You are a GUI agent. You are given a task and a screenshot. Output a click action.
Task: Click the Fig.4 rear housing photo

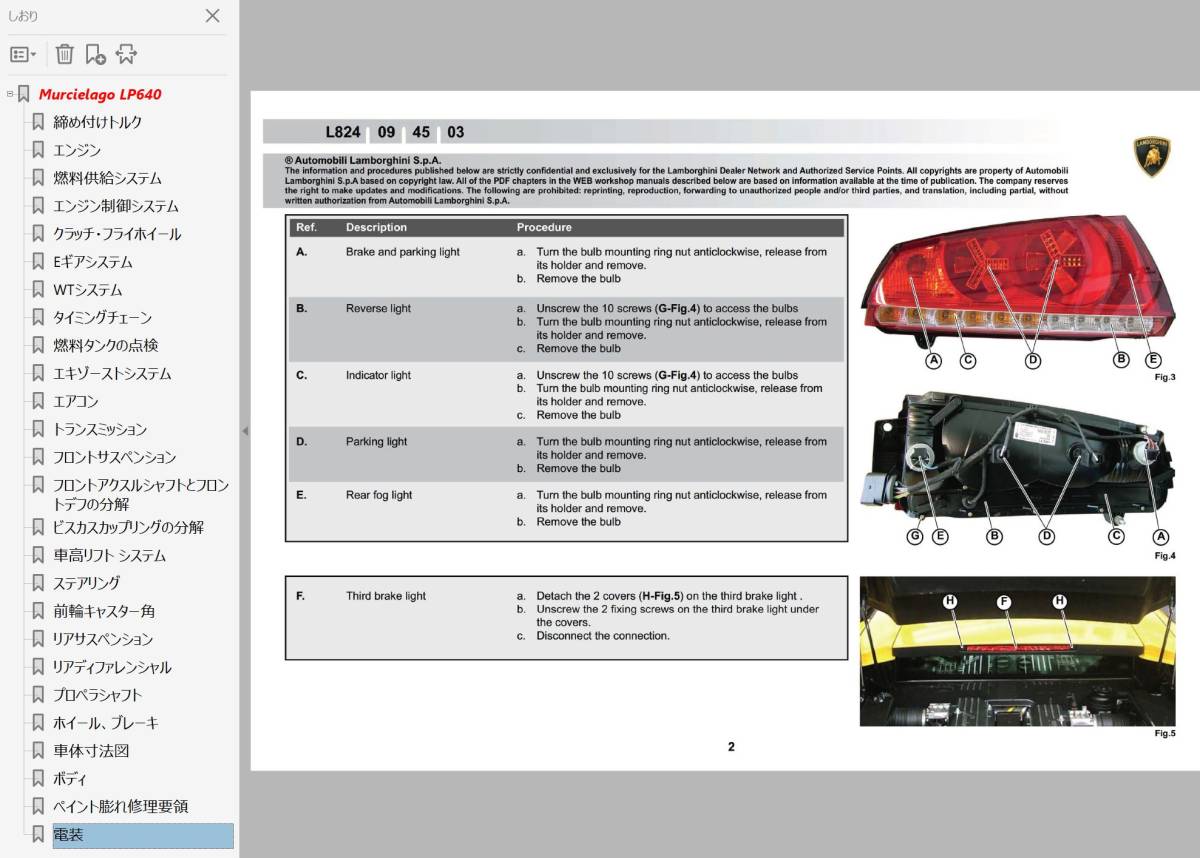coord(1017,456)
